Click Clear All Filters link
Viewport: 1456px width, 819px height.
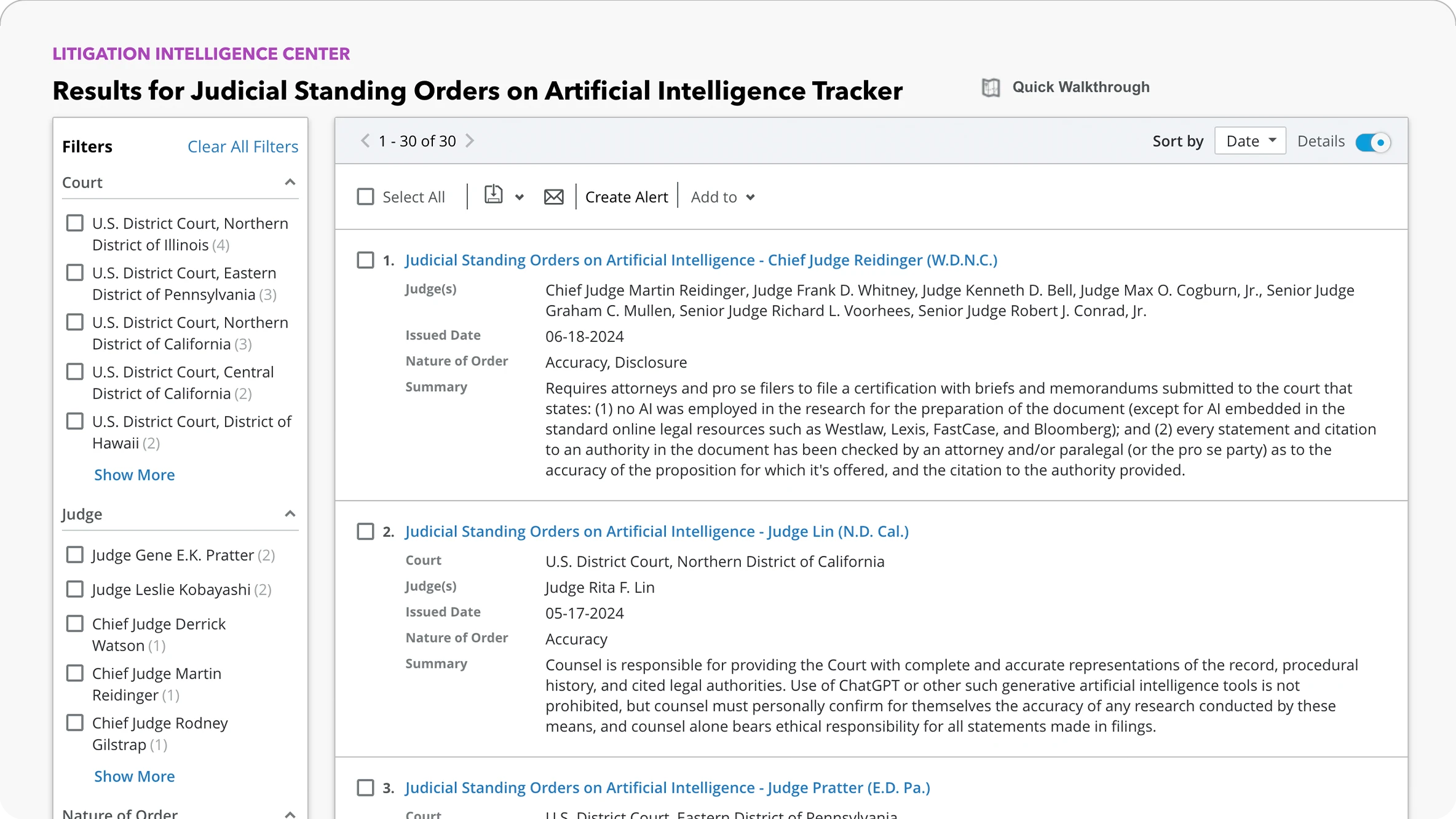[x=242, y=146]
